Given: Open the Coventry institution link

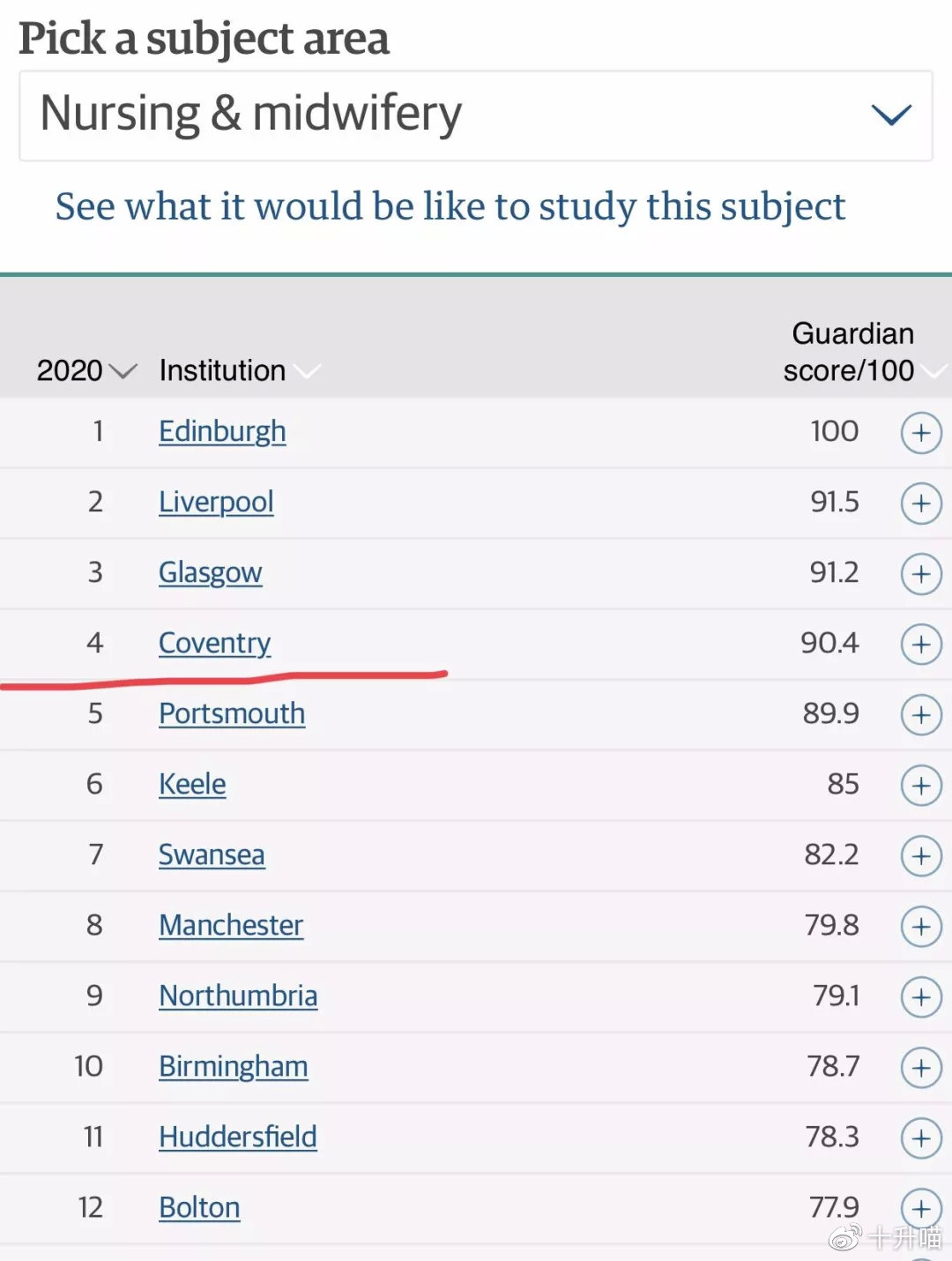Looking at the screenshot, I should [x=214, y=643].
